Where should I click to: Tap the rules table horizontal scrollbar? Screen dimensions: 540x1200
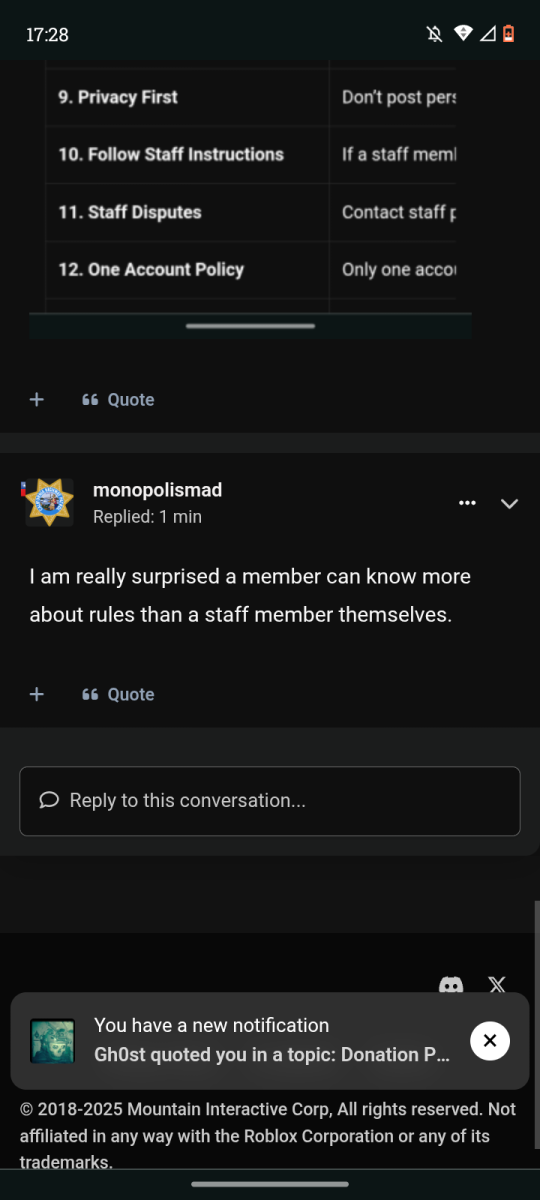tap(250, 325)
